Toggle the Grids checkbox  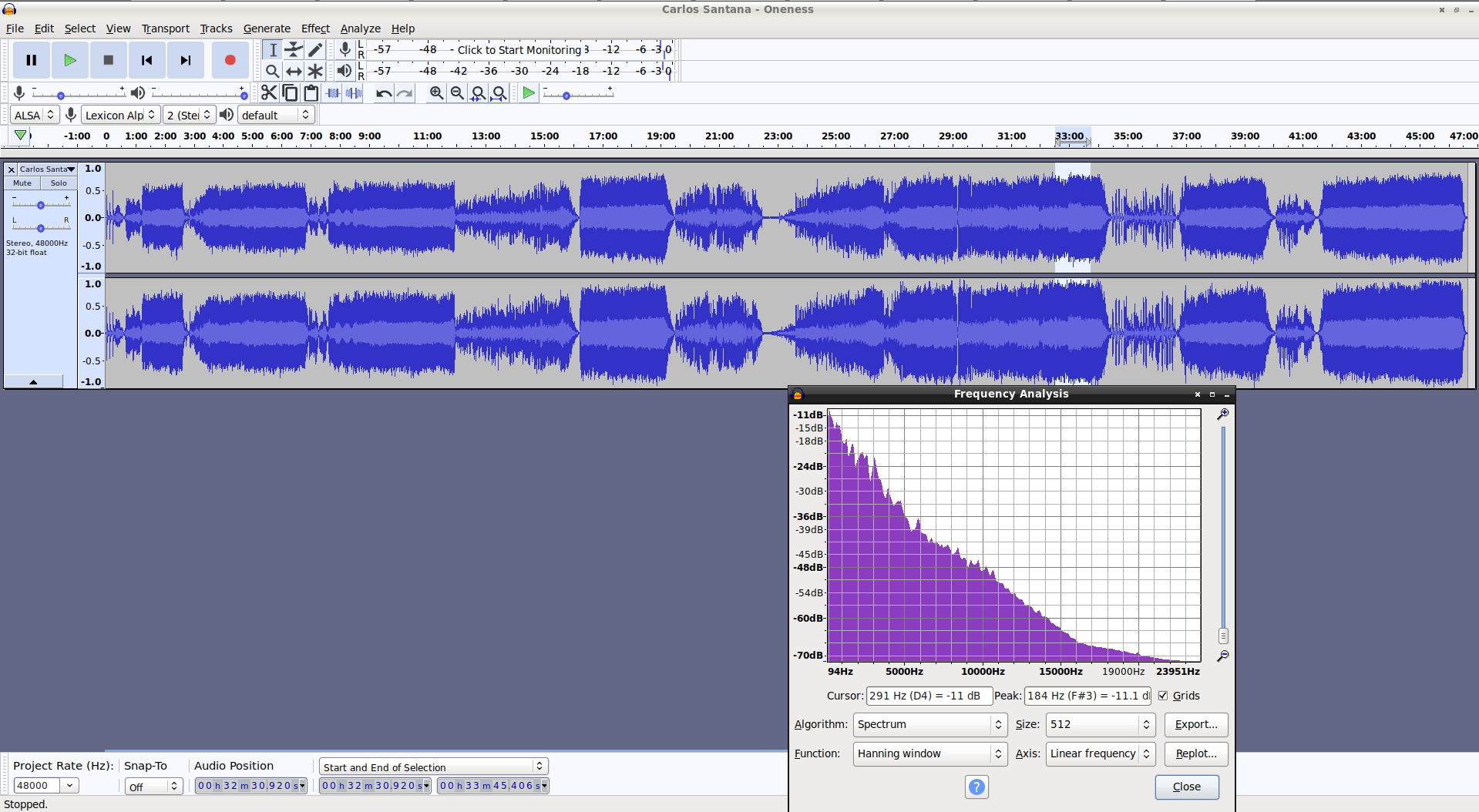(x=1163, y=696)
